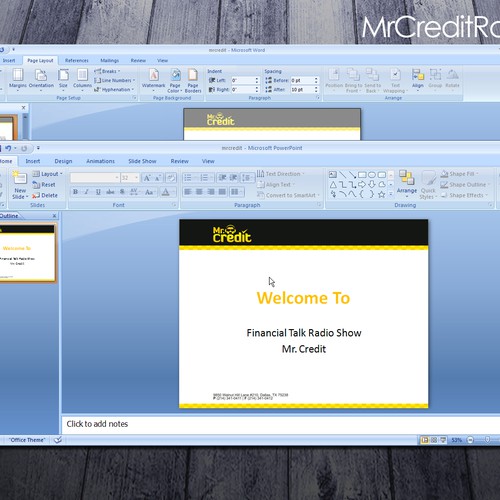
Task: Open Text Direction dropdown in PowerPoint
Action: [x=281, y=174]
